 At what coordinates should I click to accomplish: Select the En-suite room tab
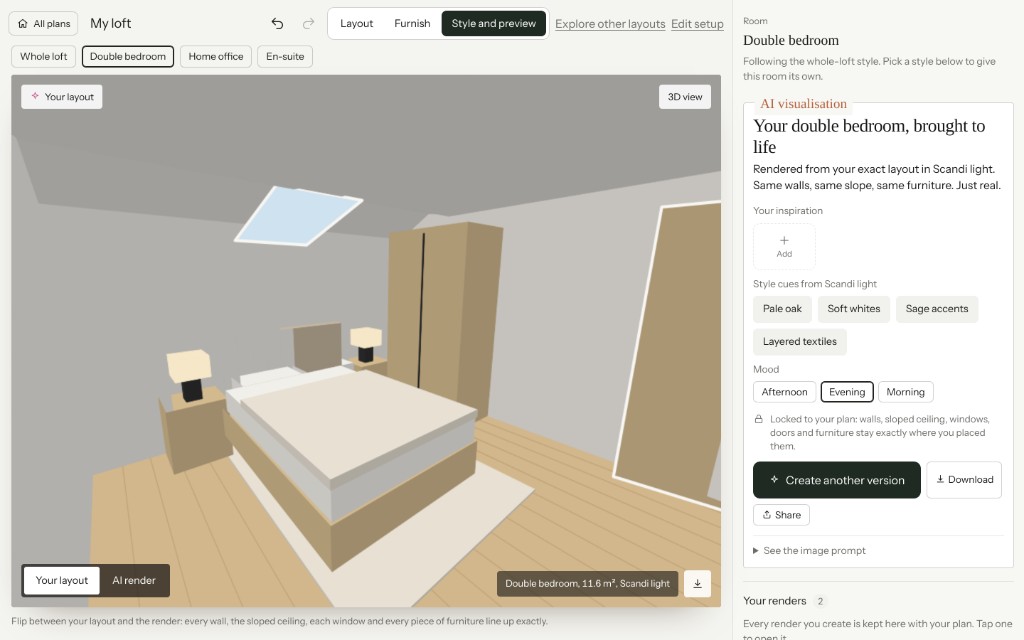(x=285, y=56)
